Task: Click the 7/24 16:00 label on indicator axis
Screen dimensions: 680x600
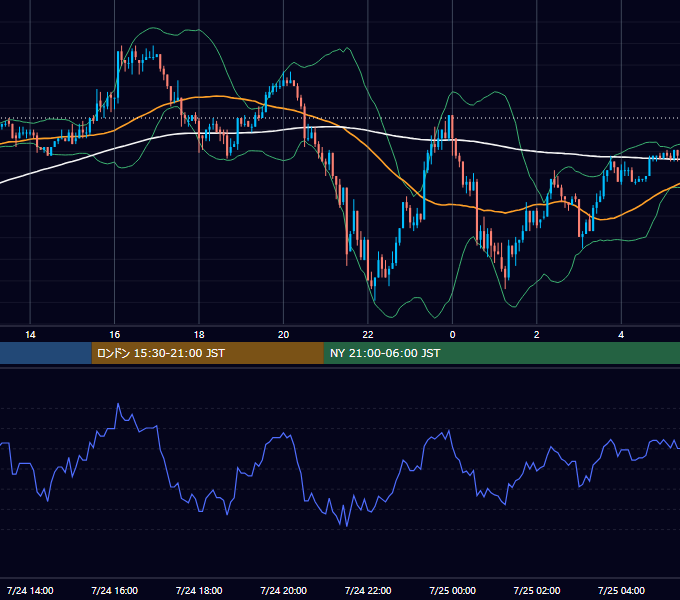Action: 114,590
